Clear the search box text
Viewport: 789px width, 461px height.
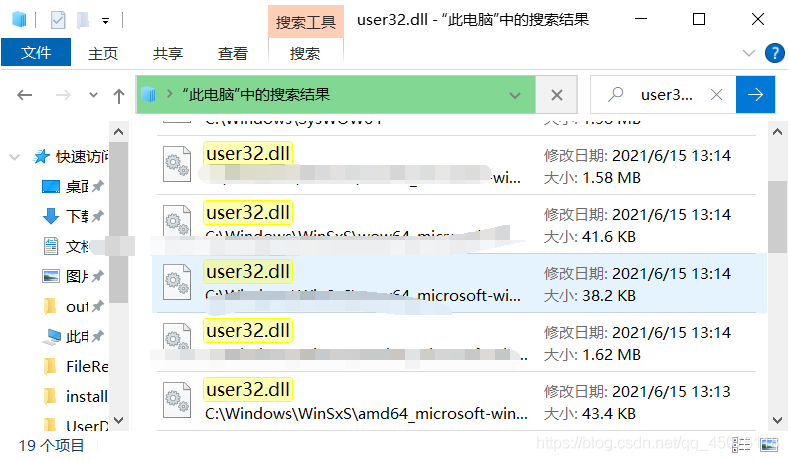[x=717, y=95]
